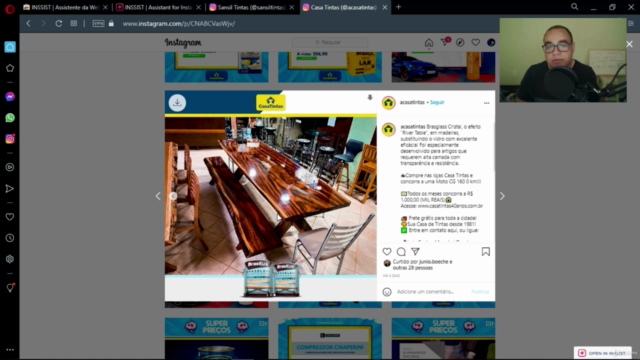The width and height of the screenshot is (640, 360).
Task: Open post options three dots
Action: click(487, 103)
